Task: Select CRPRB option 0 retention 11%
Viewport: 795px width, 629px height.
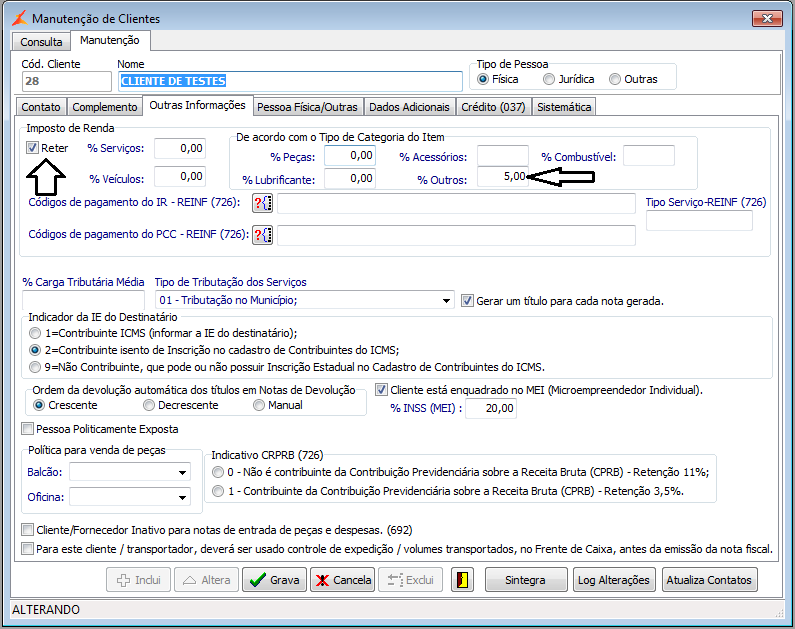Action: point(218,472)
